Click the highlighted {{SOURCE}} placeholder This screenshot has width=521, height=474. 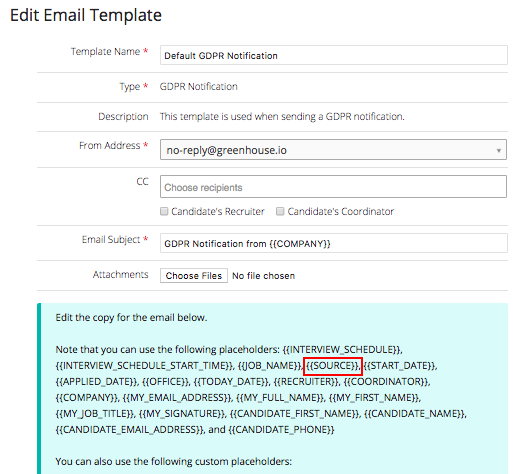tap(332, 366)
